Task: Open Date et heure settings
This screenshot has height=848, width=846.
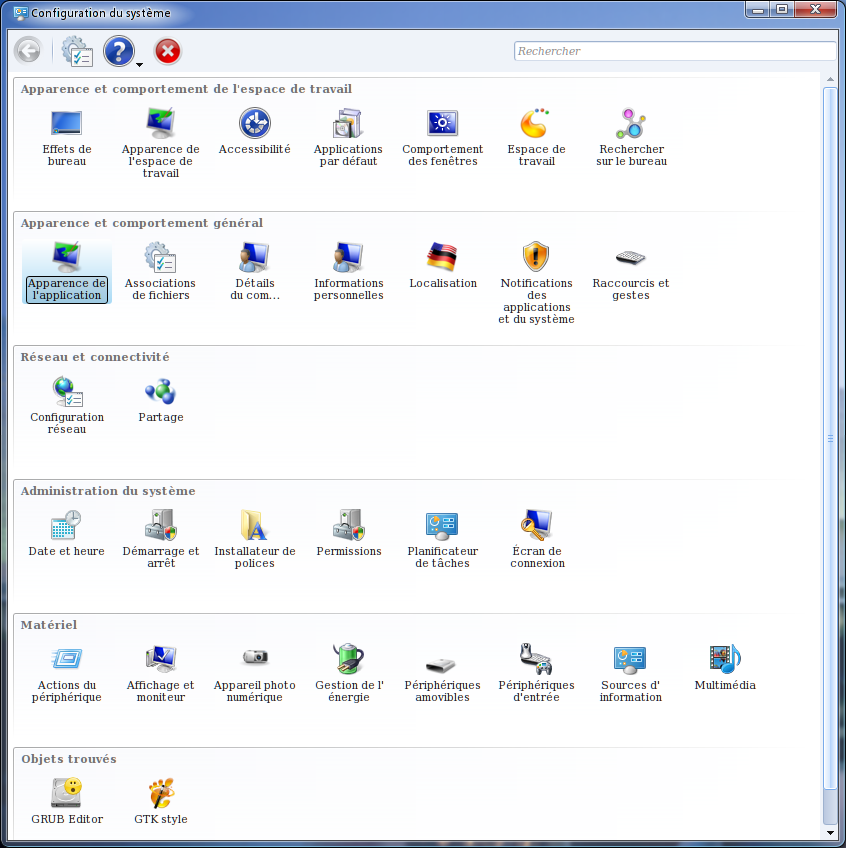Action: [67, 534]
